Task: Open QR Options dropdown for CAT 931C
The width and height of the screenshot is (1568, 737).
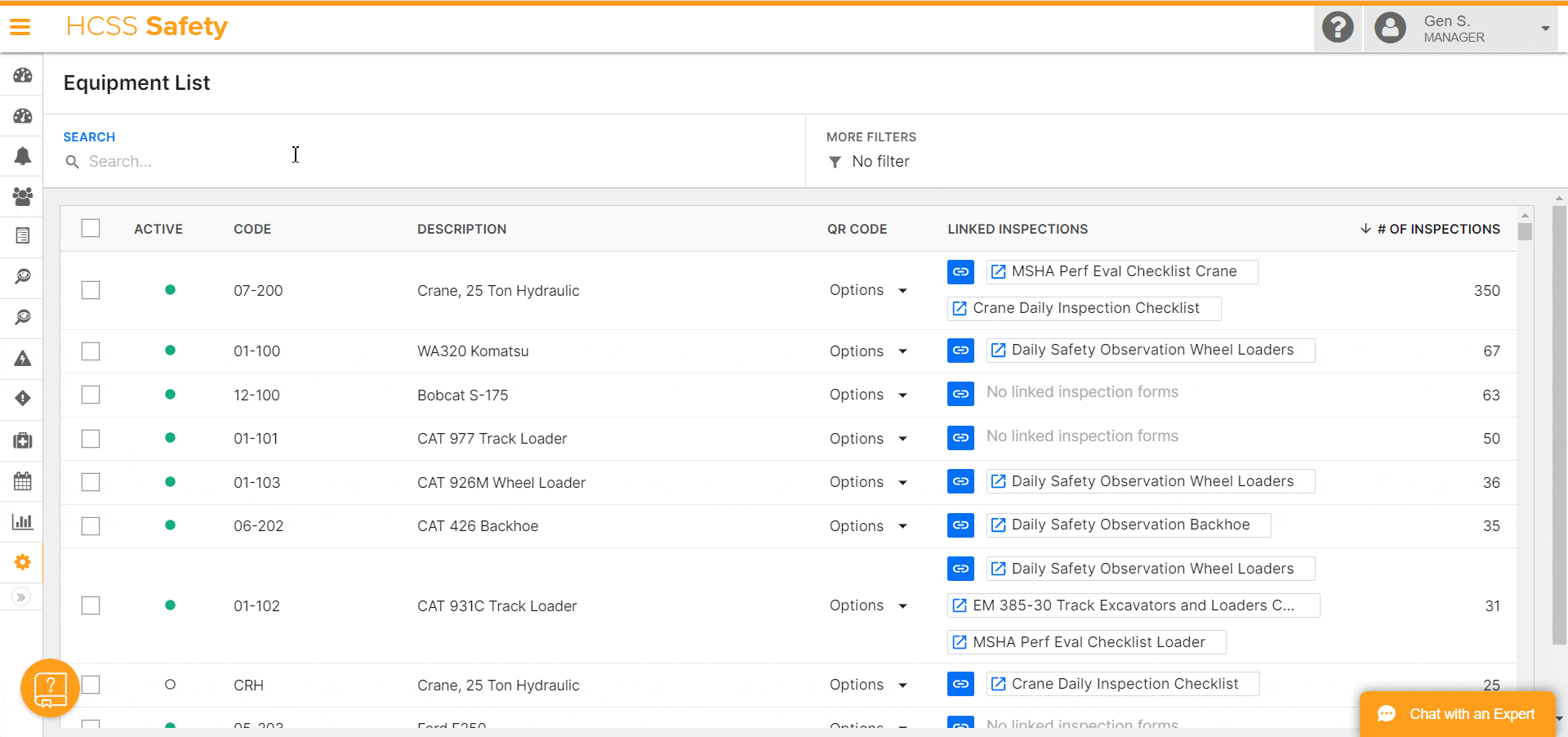Action: (868, 605)
